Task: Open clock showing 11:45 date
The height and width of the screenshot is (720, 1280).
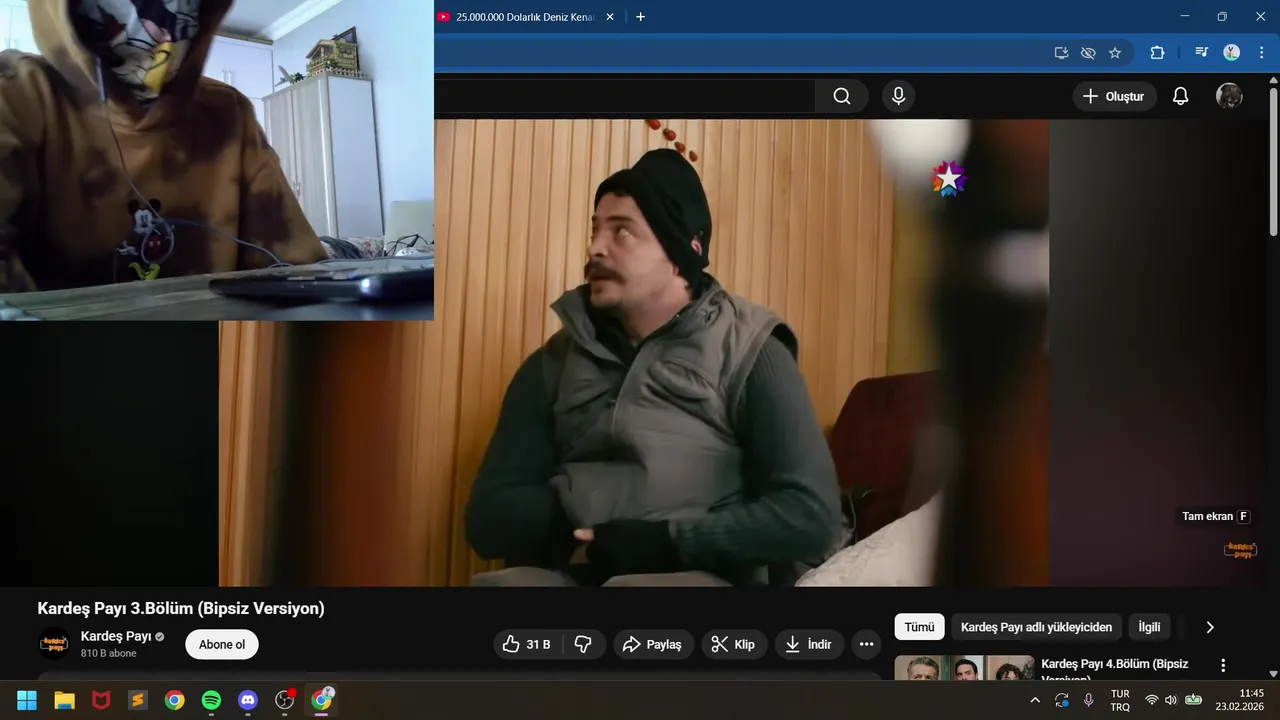Action: (x=1239, y=700)
